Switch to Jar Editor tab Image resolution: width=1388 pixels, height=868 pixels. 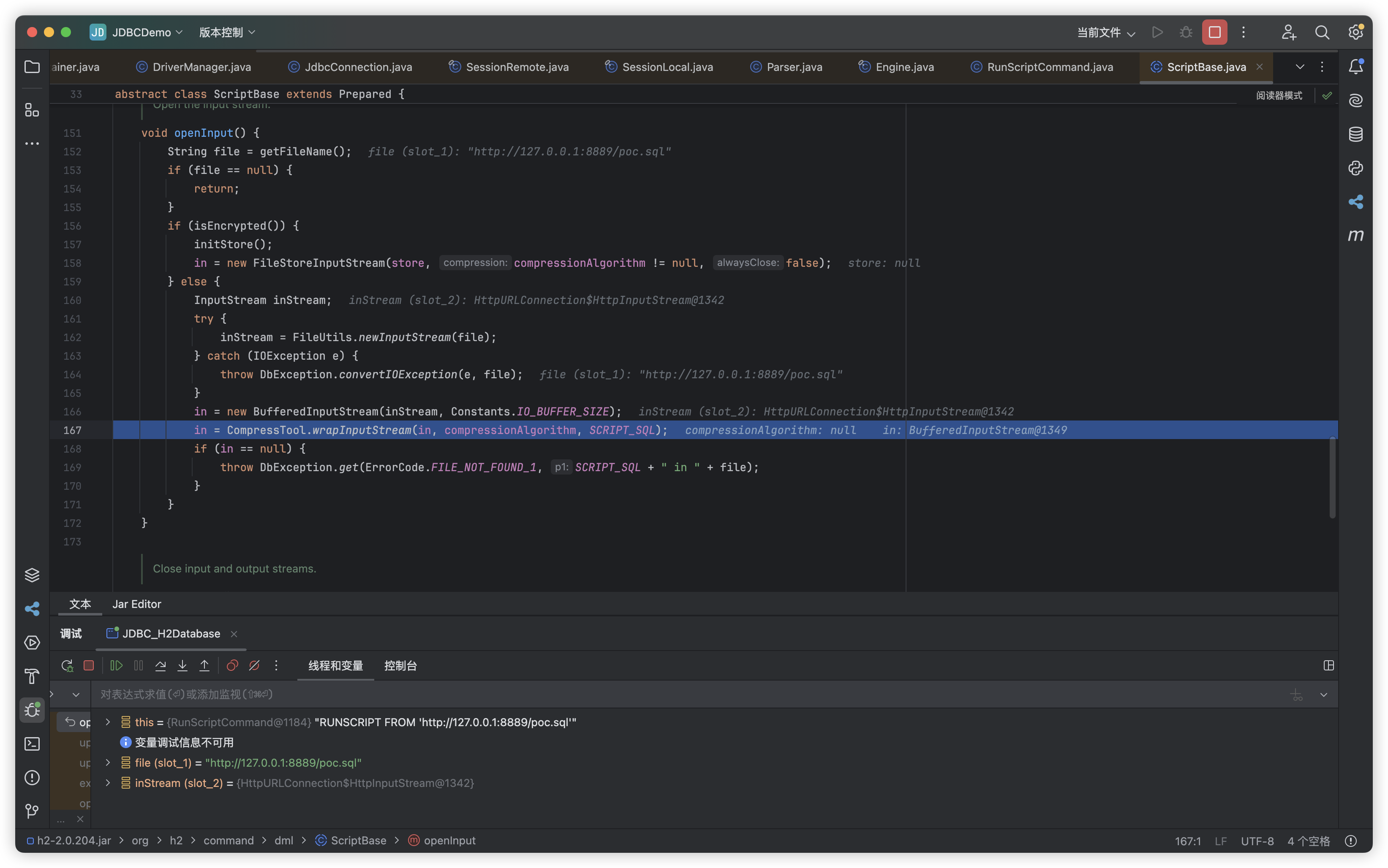(x=137, y=604)
